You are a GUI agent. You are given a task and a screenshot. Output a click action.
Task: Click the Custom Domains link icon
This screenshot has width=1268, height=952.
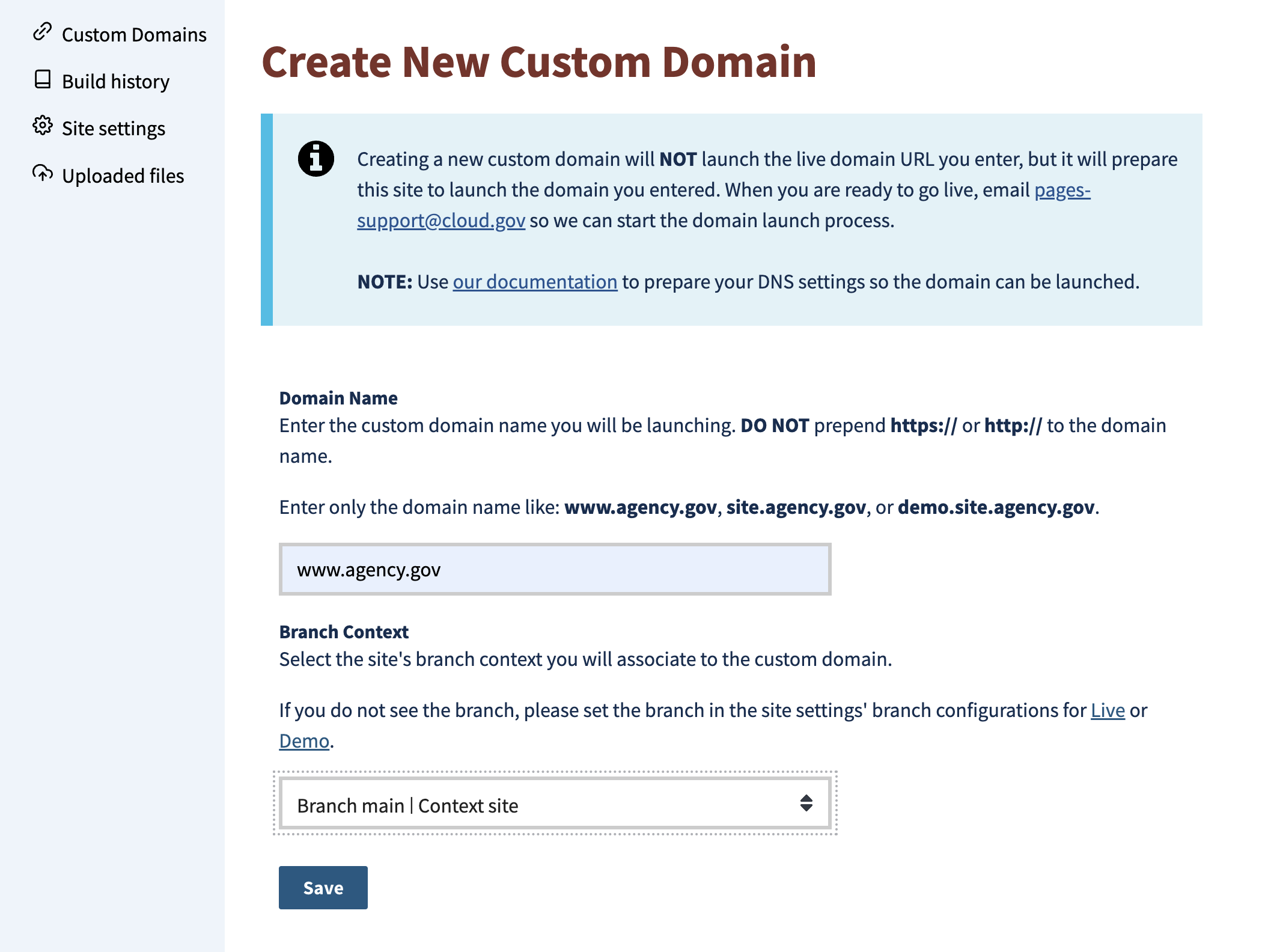pyautogui.click(x=42, y=33)
